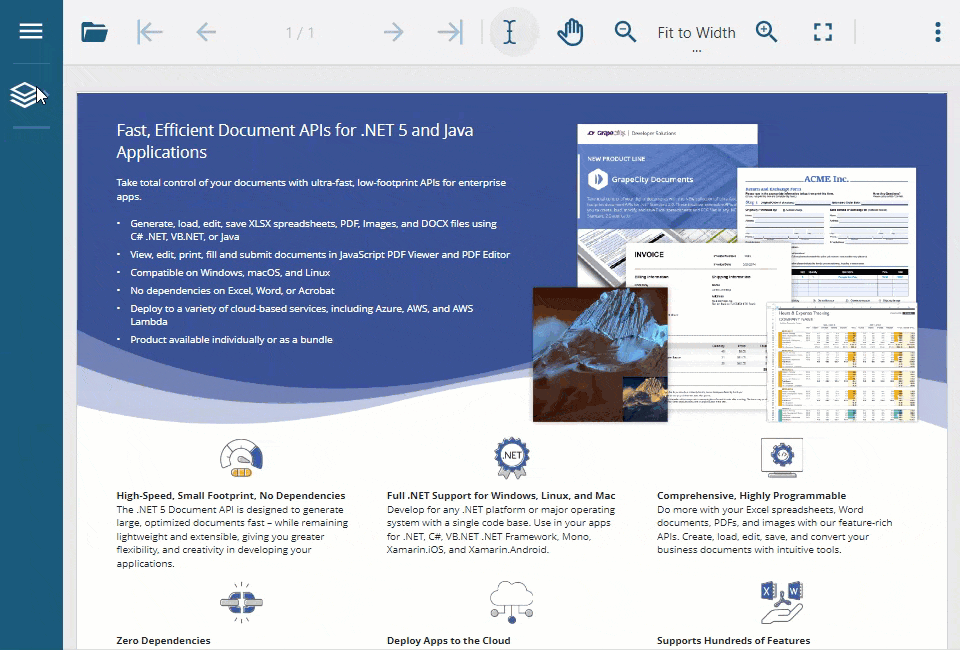Click bullet 'No dependencies on Excel, Word, or Acrobat'

232,290
